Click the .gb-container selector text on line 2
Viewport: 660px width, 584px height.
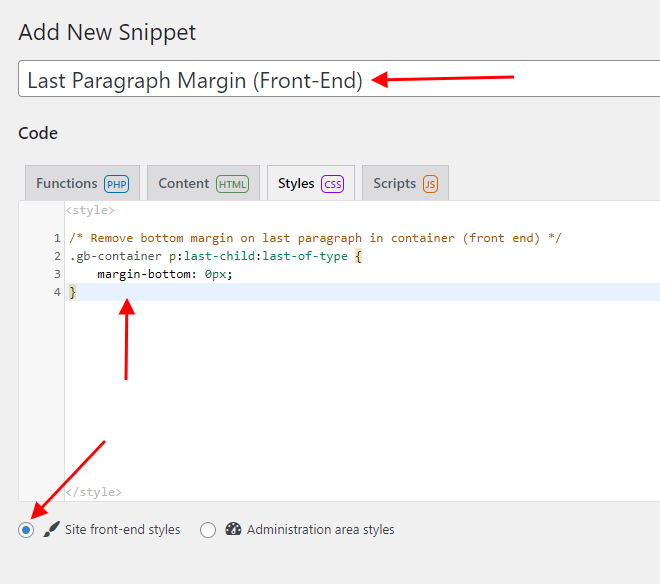115,256
